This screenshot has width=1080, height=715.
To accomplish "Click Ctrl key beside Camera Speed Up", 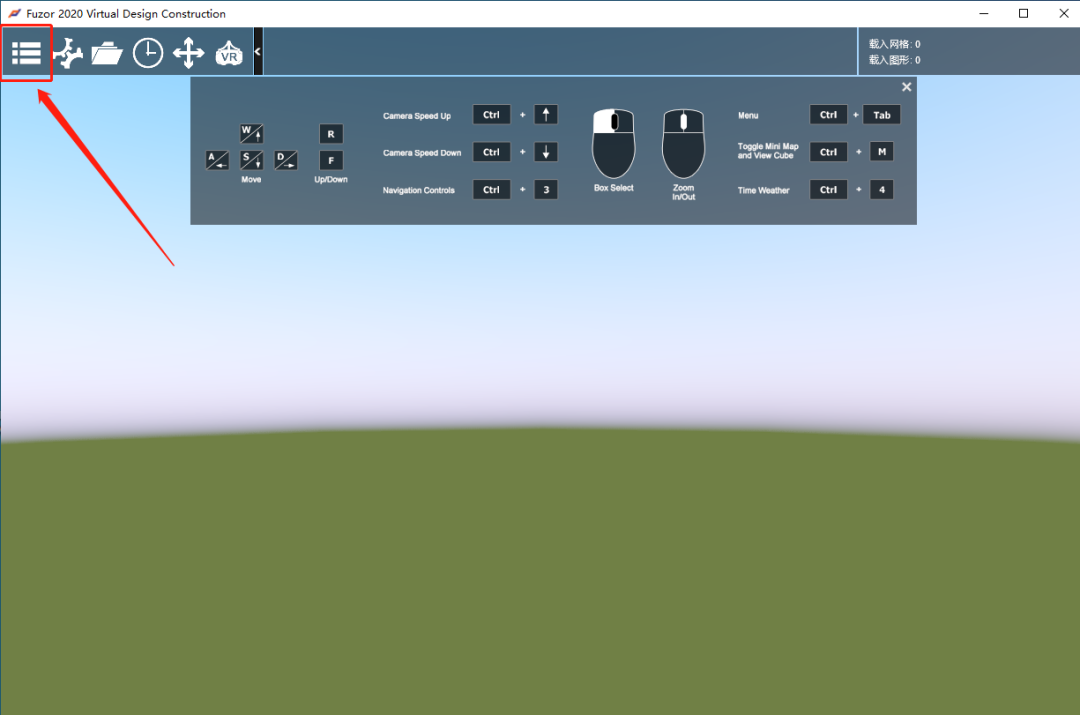I will [491, 114].
